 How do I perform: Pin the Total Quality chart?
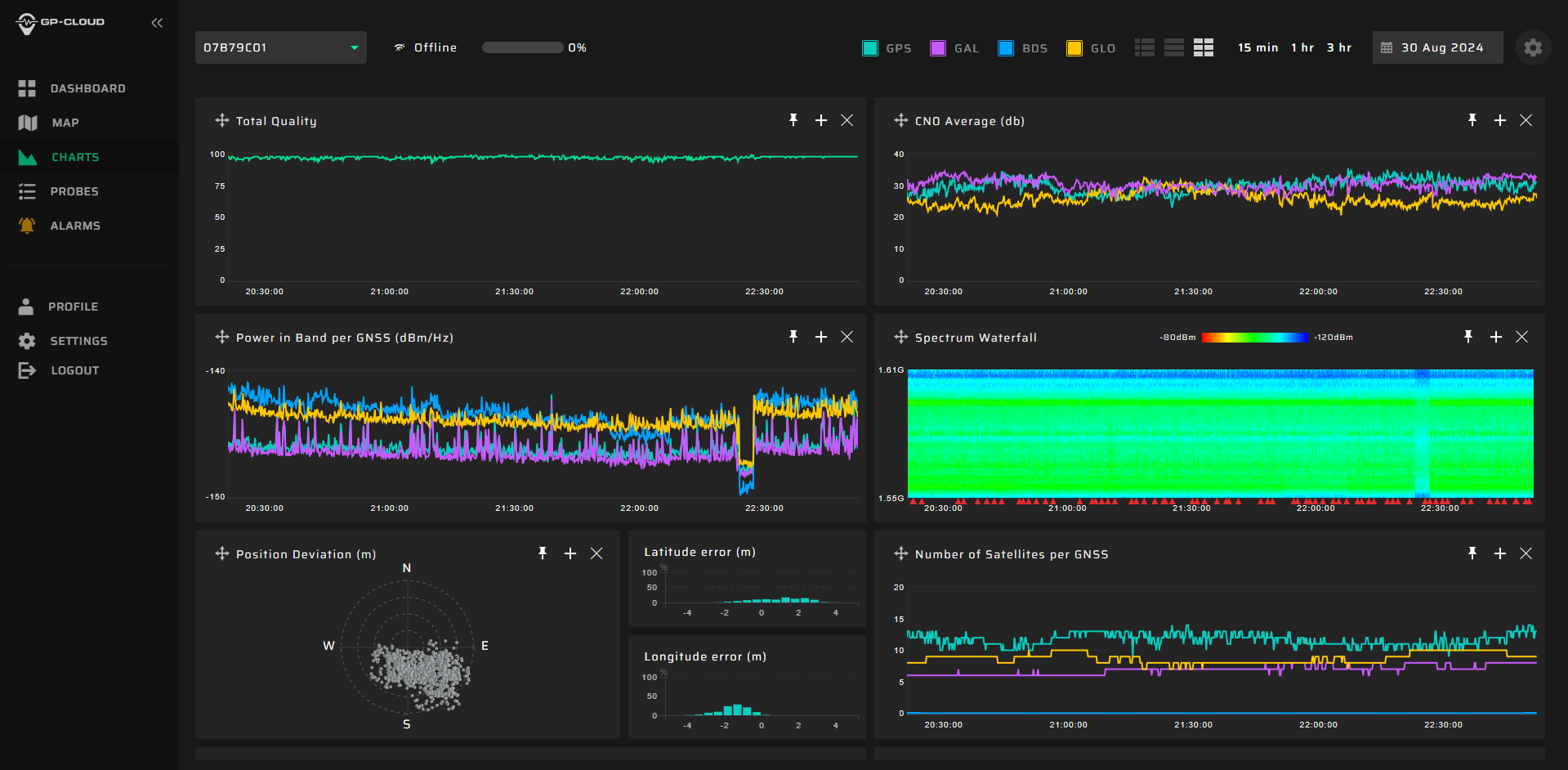pos(793,120)
